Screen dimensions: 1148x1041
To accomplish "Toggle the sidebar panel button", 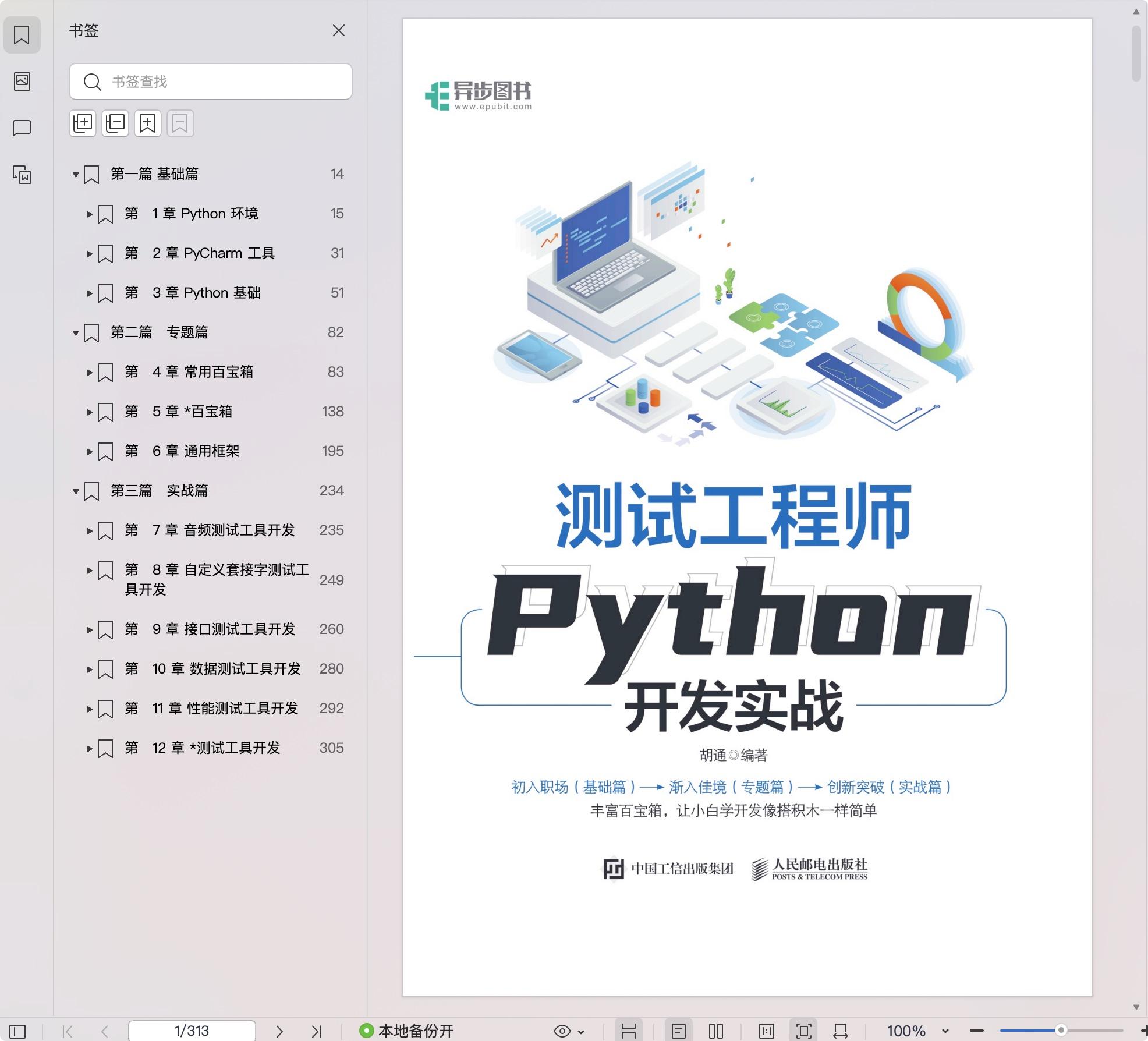I will (18, 1031).
